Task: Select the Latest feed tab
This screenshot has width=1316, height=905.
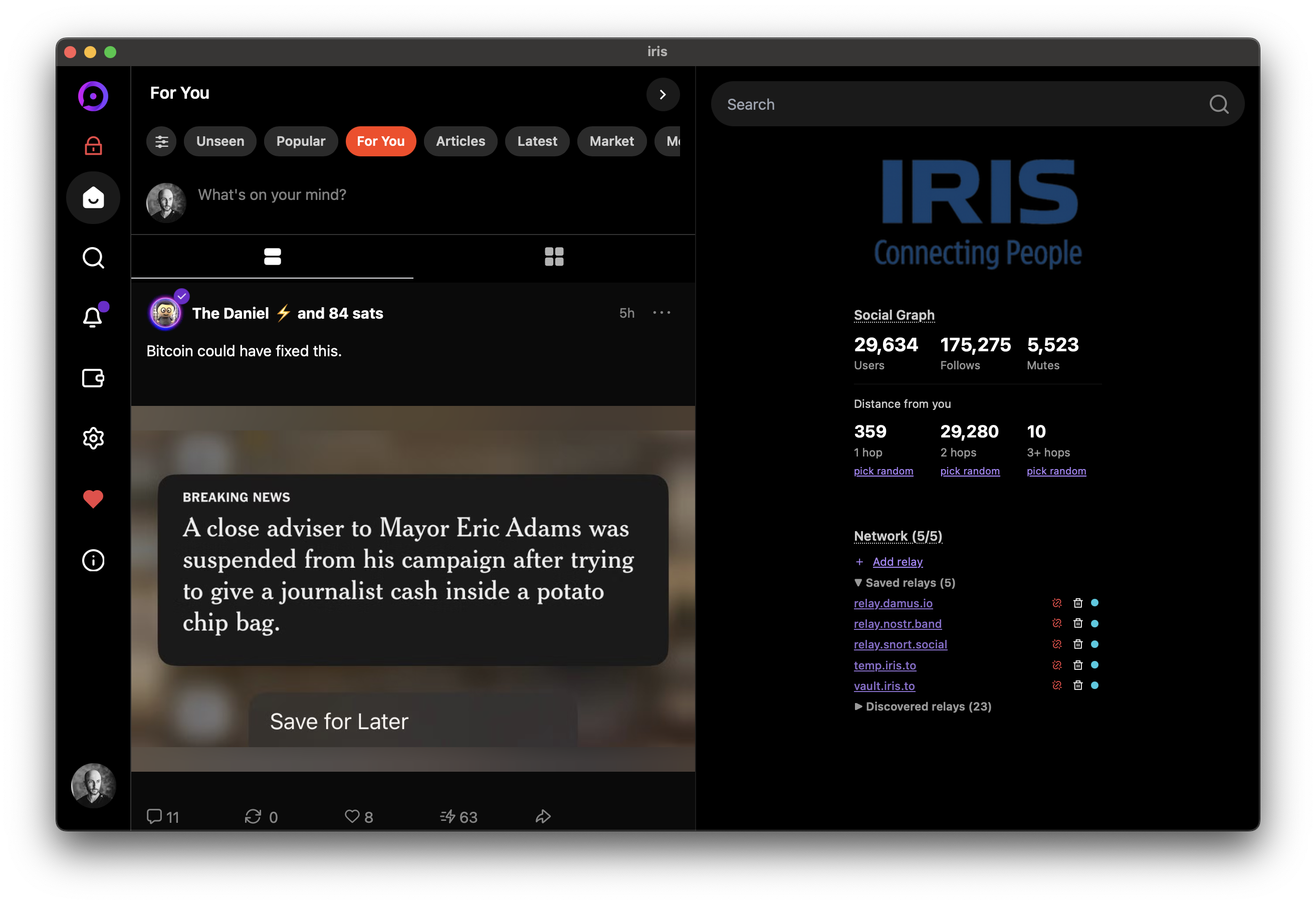Action: pyautogui.click(x=537, y=141)
